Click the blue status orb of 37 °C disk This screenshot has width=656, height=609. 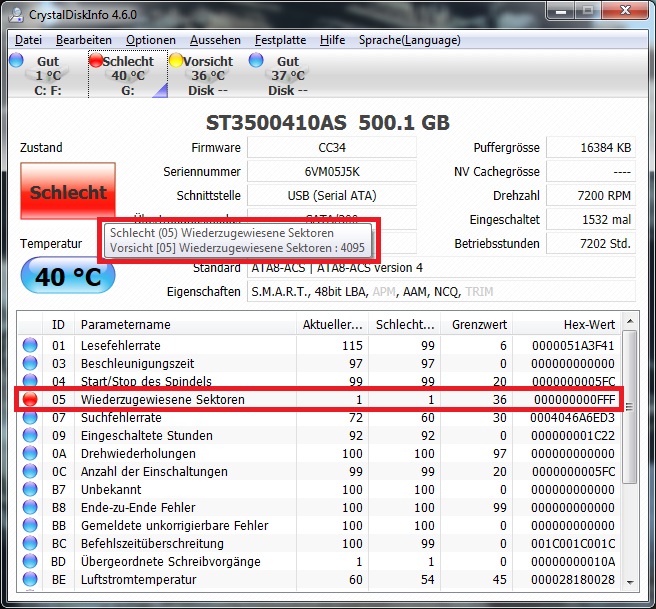(x=256, y=60)
